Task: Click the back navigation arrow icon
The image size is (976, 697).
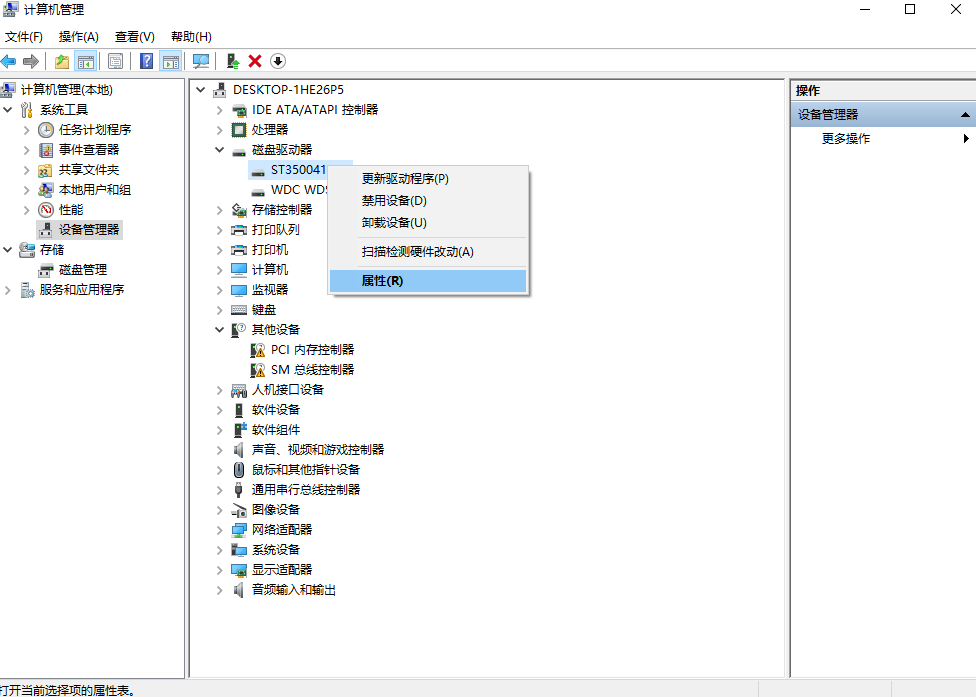Action: [8, 61]
